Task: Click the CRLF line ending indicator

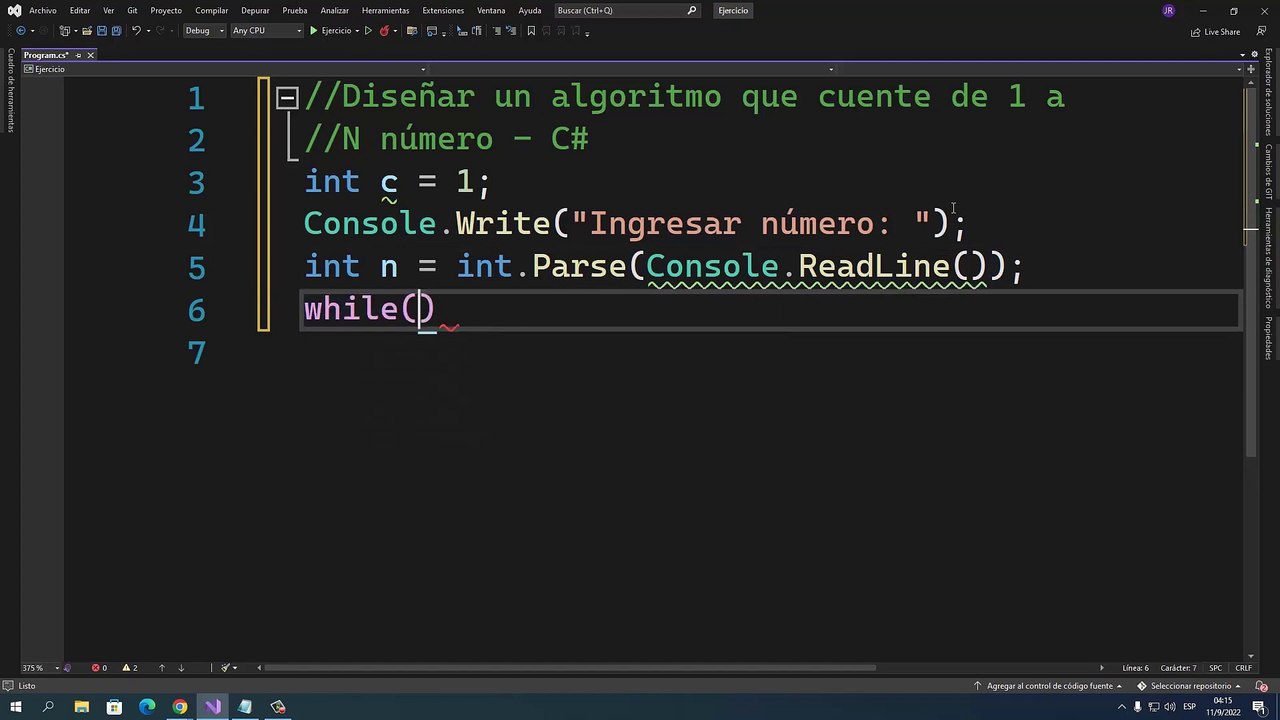Action: 1243,668
